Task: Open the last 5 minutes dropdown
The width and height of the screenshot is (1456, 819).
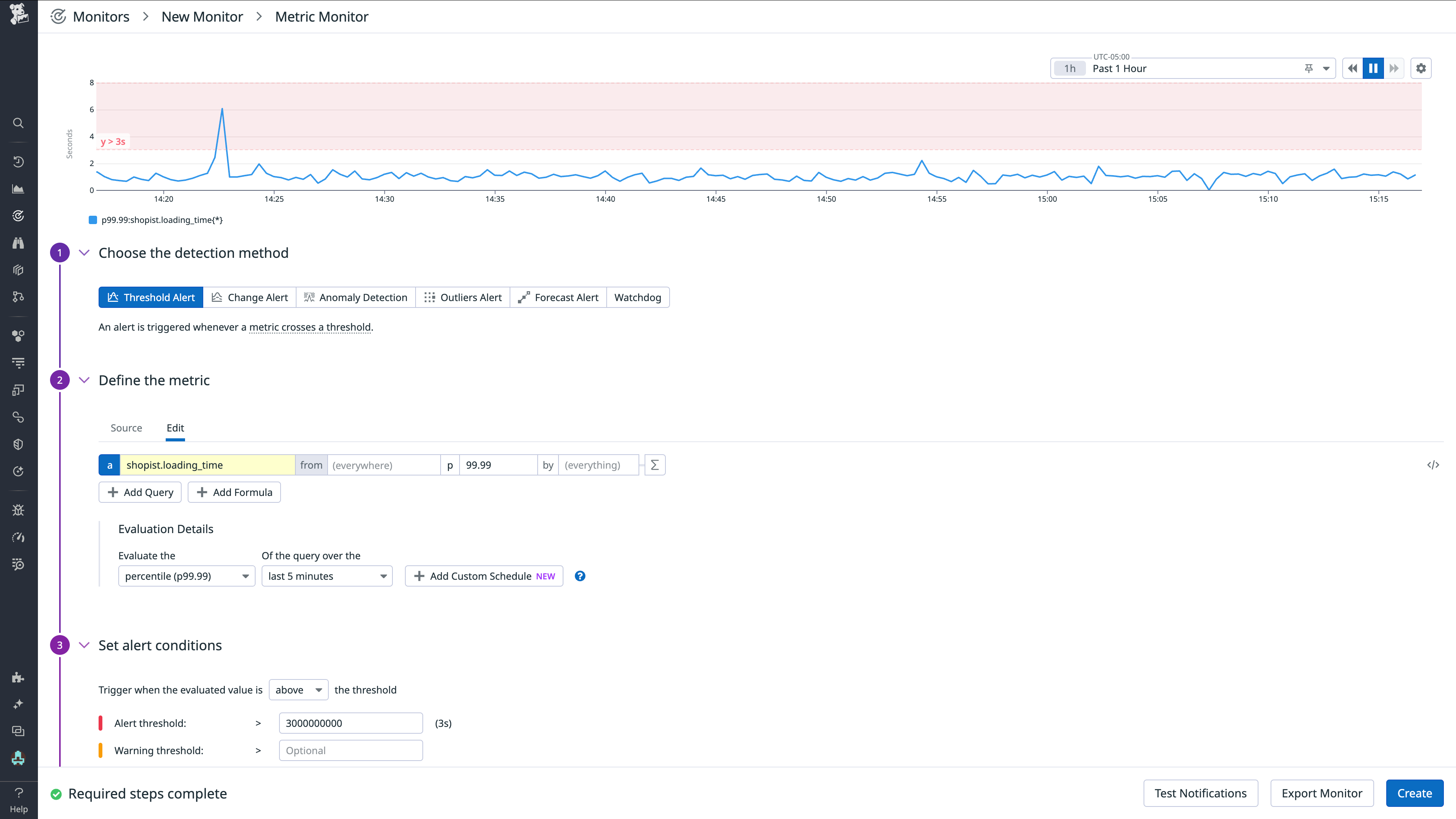Action: pos(327,576)
